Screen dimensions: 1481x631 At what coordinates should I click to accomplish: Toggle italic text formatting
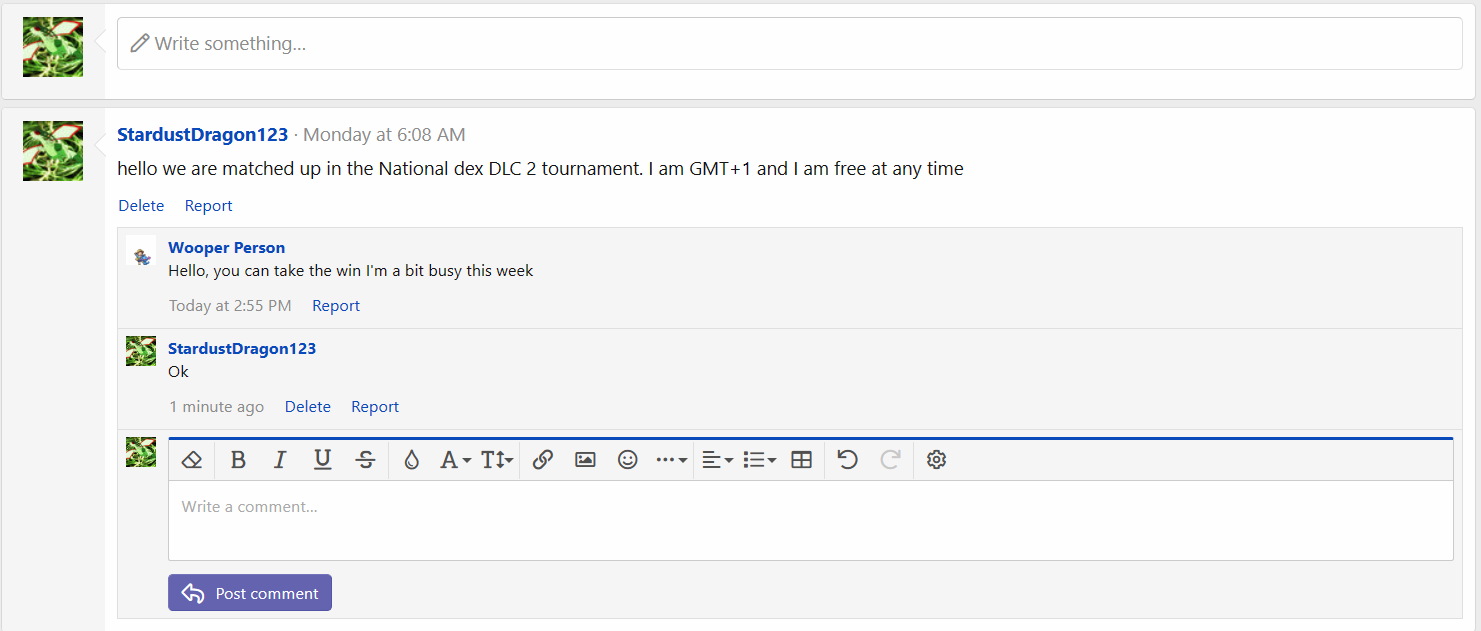280,460
